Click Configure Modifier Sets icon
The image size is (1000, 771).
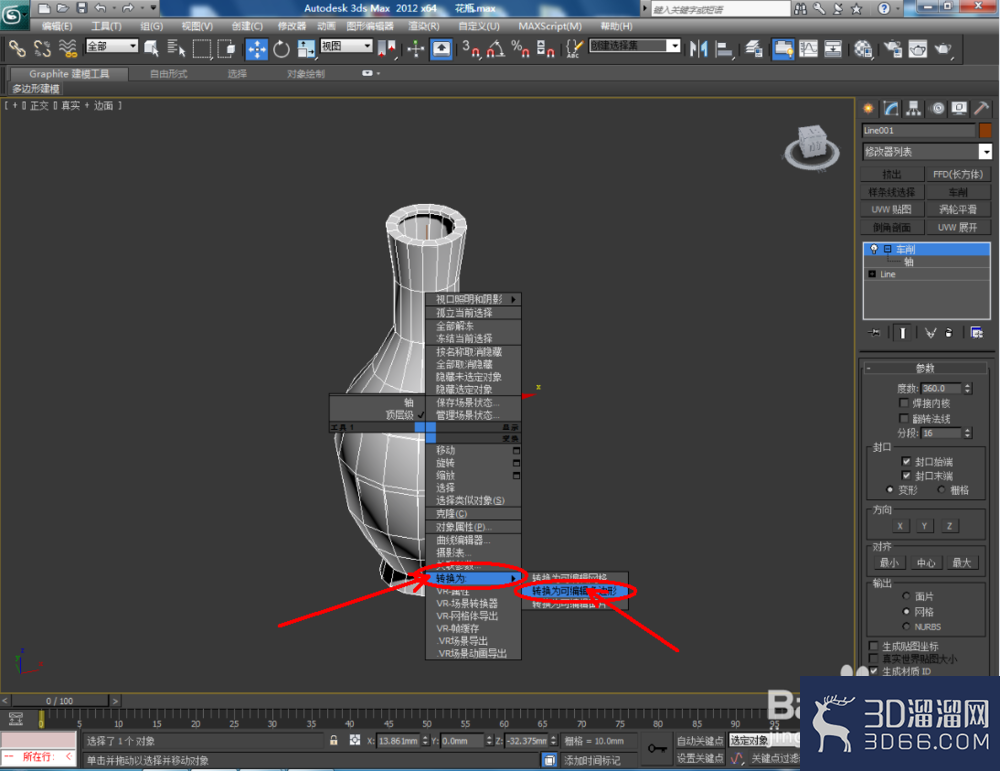(976, 333)
